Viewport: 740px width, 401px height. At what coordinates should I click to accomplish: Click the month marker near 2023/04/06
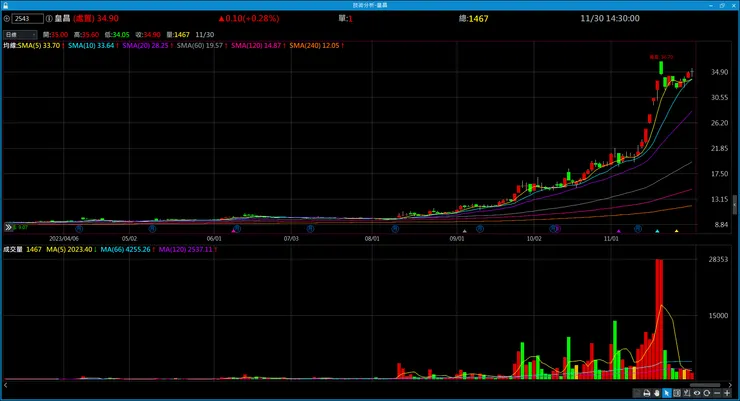click(79, 229)
